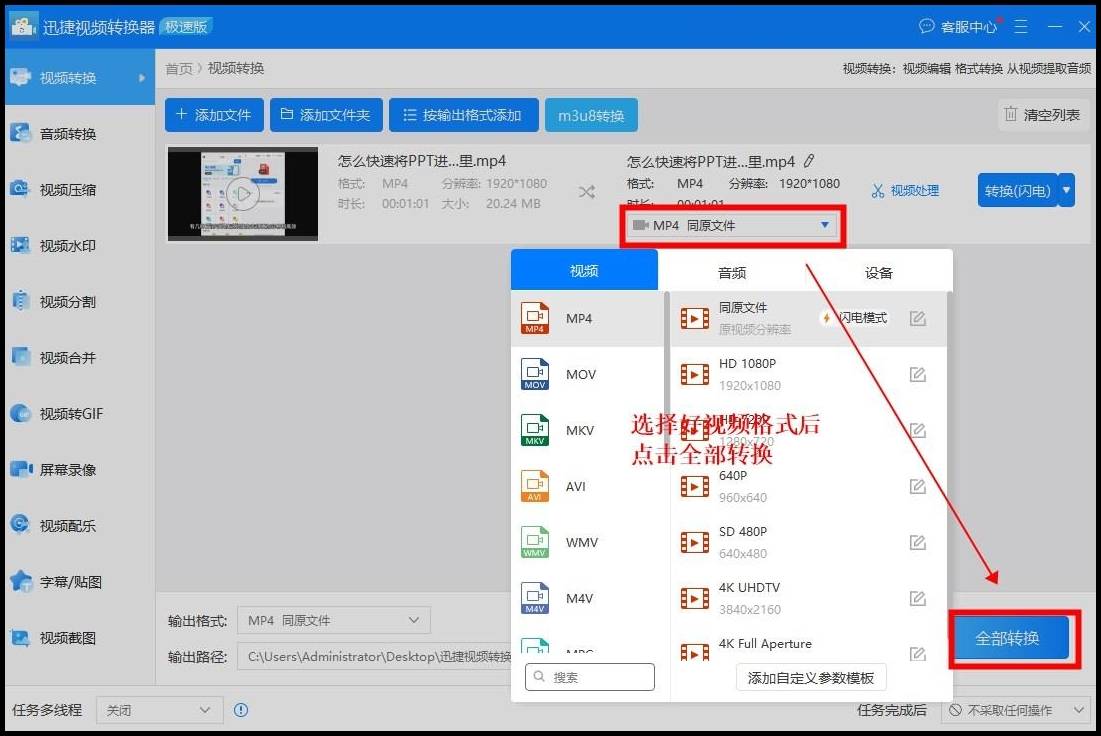Edit parameters of 同原文件 preset
This screenshot has width=1101, height=736.
[918, 318]
